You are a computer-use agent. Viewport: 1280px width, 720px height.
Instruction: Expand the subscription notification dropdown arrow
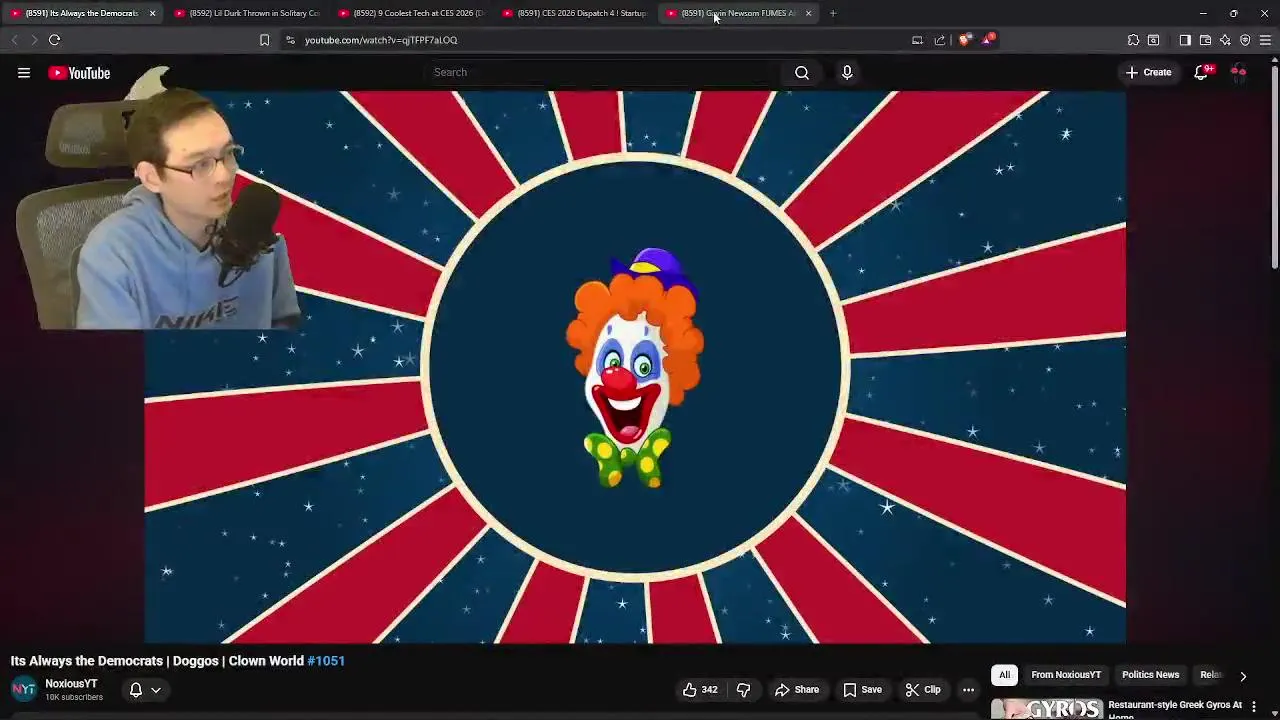pyautogui.click(x=156, y=690)
